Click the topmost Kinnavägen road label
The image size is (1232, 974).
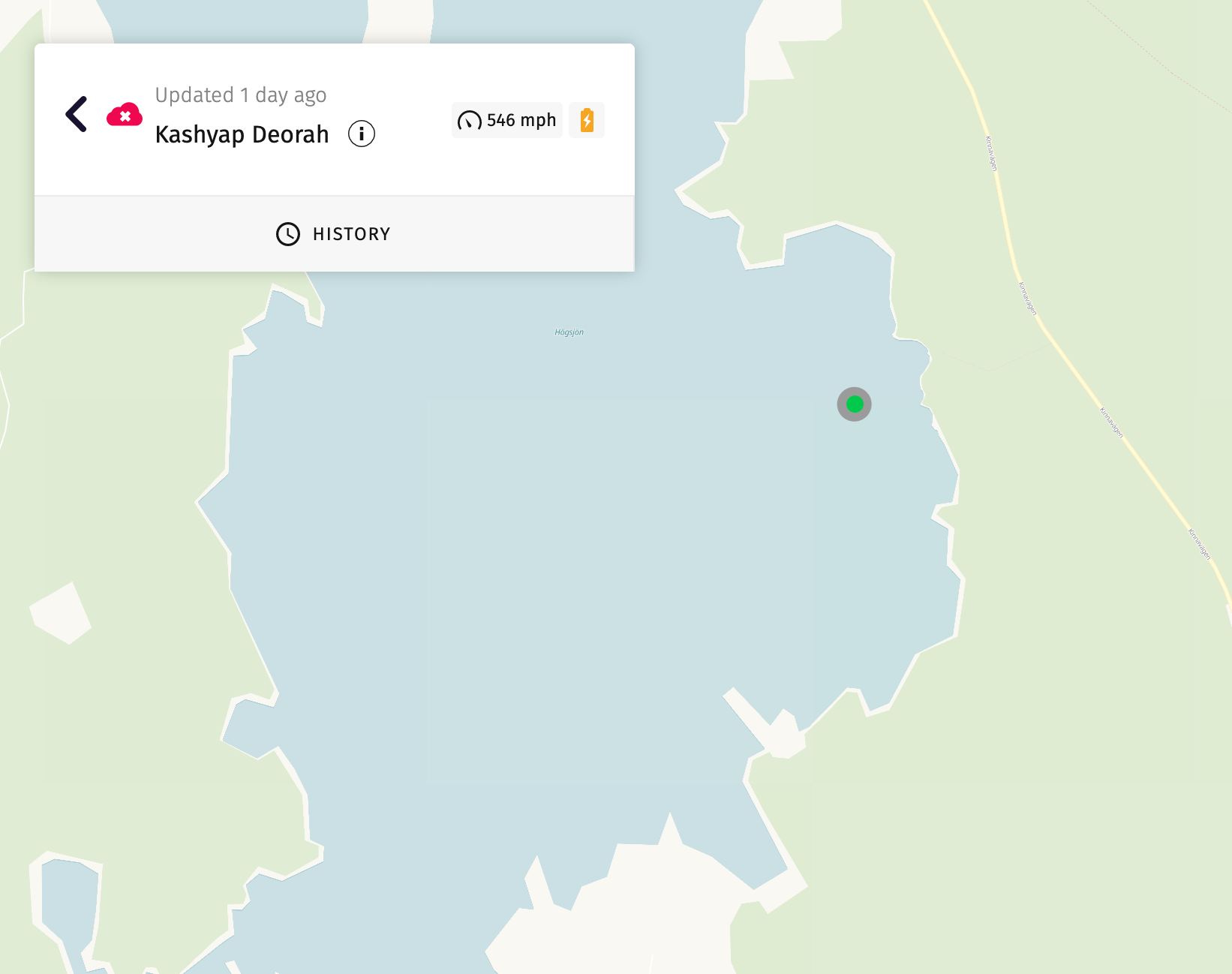[x=991, y=154]
